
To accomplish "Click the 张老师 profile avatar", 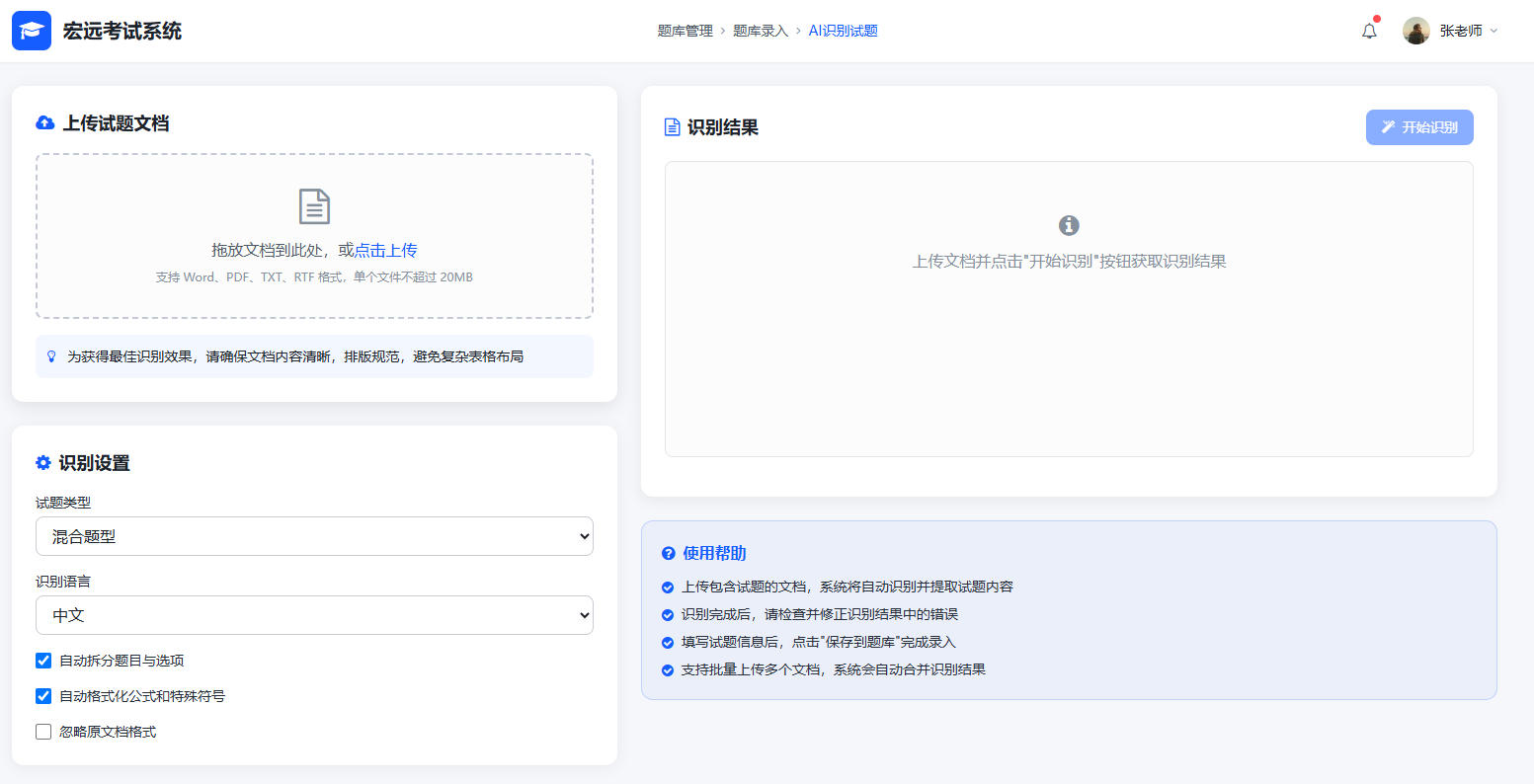I will click(x=1415, y=31).
